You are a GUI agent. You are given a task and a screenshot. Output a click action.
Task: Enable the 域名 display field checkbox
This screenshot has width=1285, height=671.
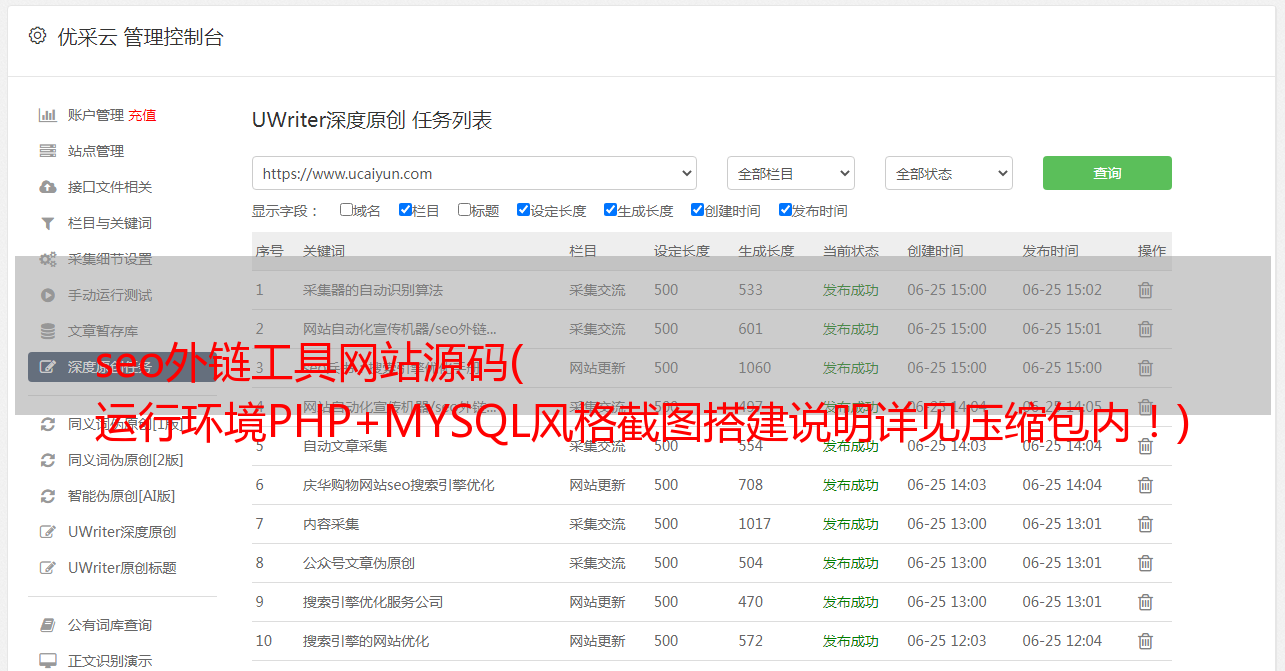click(346, 210)
